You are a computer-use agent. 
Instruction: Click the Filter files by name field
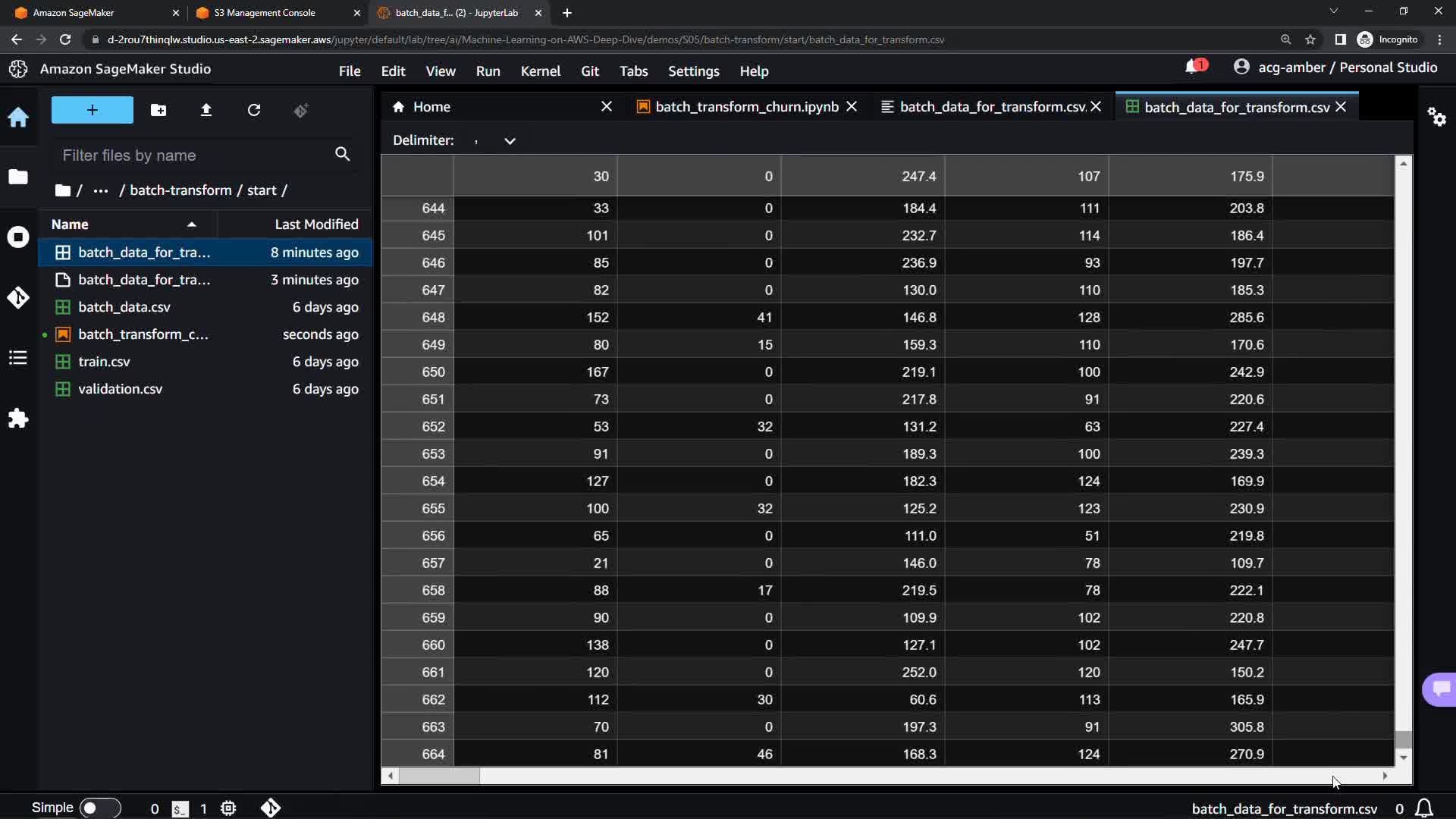pos(193,155)
